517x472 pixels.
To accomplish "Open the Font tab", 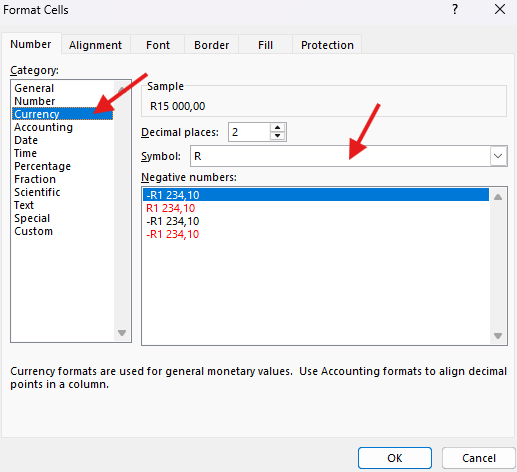I will [158, 45].
